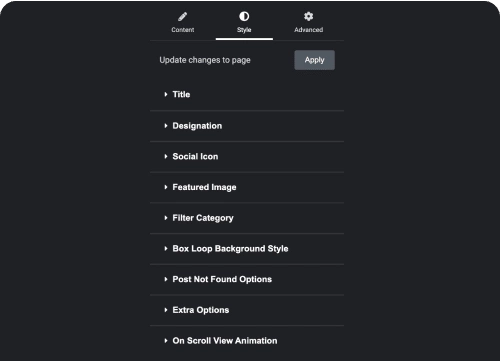Click the pencil icon above Content
Screen dimensions: 500x361
coord(182,16)
